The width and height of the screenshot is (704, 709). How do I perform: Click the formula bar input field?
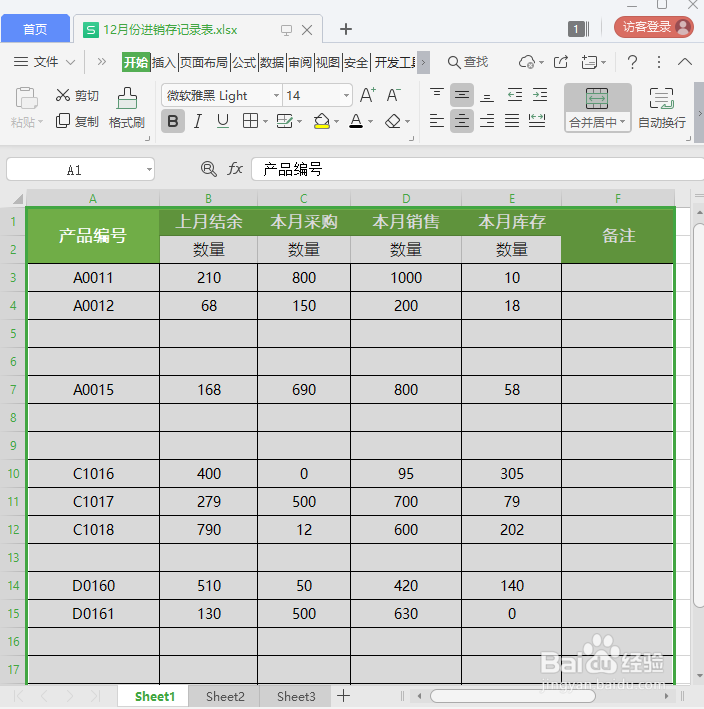477,169
